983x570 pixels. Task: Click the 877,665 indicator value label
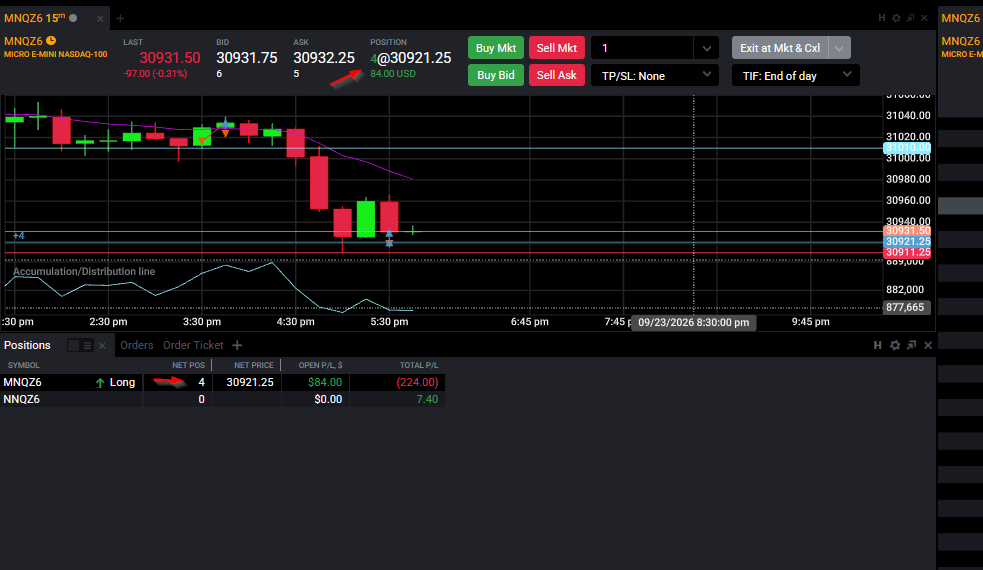click(x=907, y=307)
